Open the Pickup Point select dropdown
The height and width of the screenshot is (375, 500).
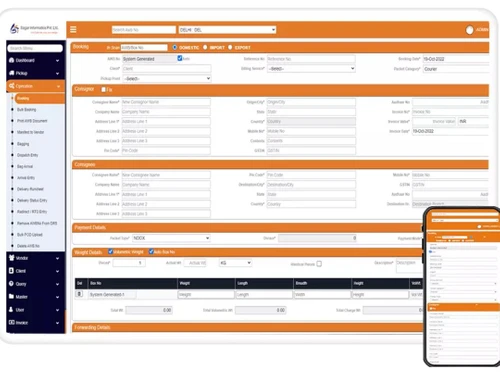167,78
